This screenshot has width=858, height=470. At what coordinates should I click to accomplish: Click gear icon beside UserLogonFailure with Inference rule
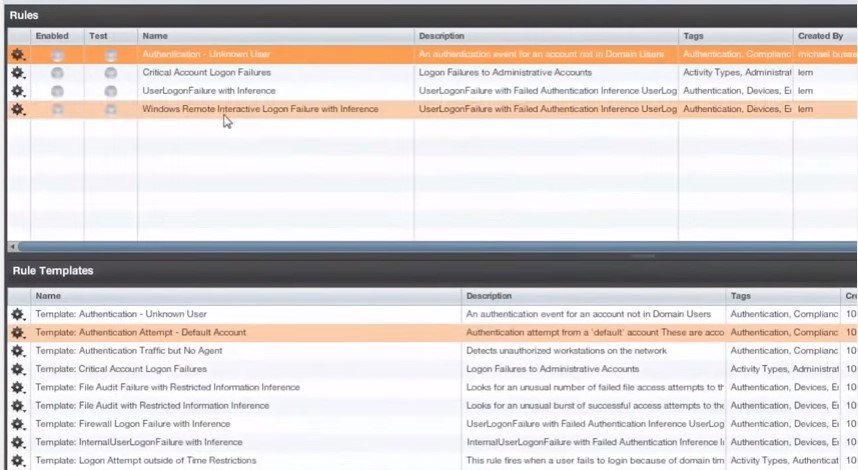pyautogui.click(x=17, y=91)
